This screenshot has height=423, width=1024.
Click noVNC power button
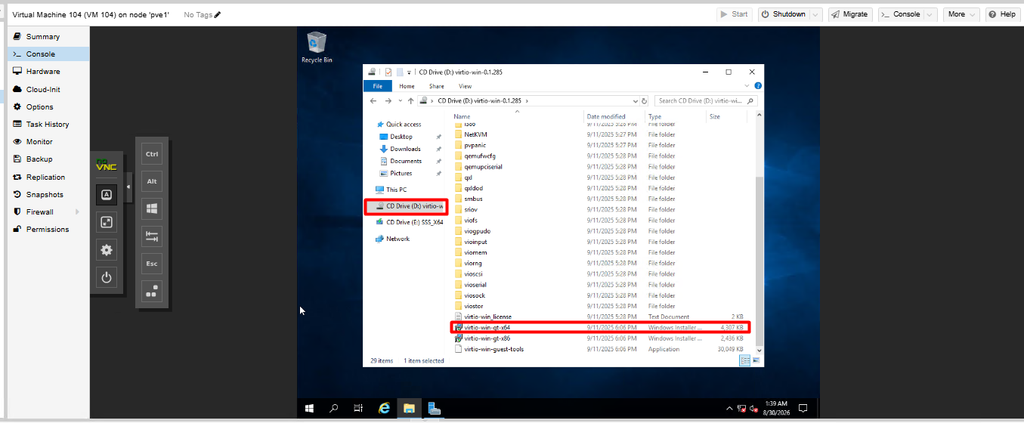[106, 278]
